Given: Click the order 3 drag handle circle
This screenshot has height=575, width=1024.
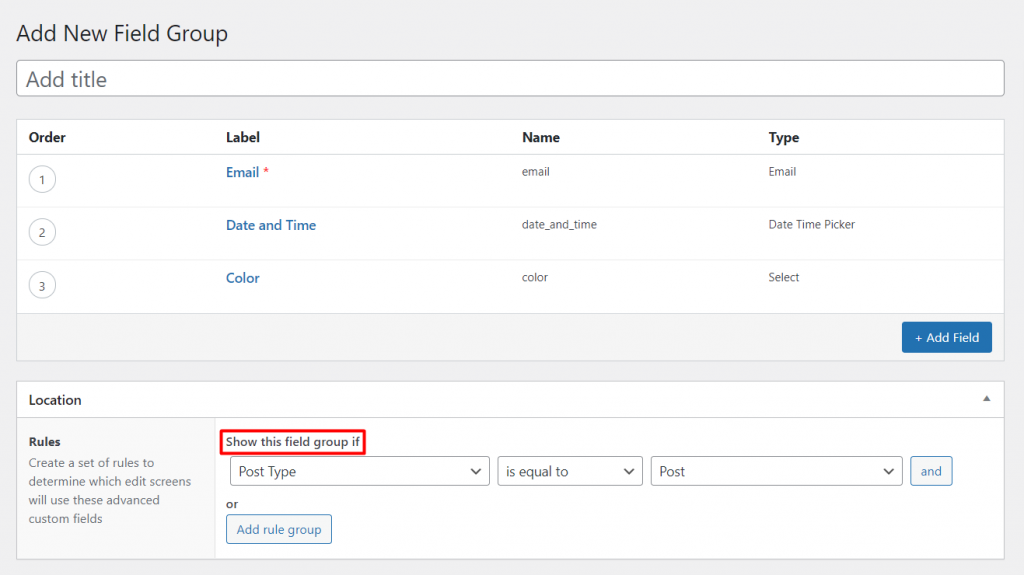Looking at the screenshot, I should tap(42, 286).
